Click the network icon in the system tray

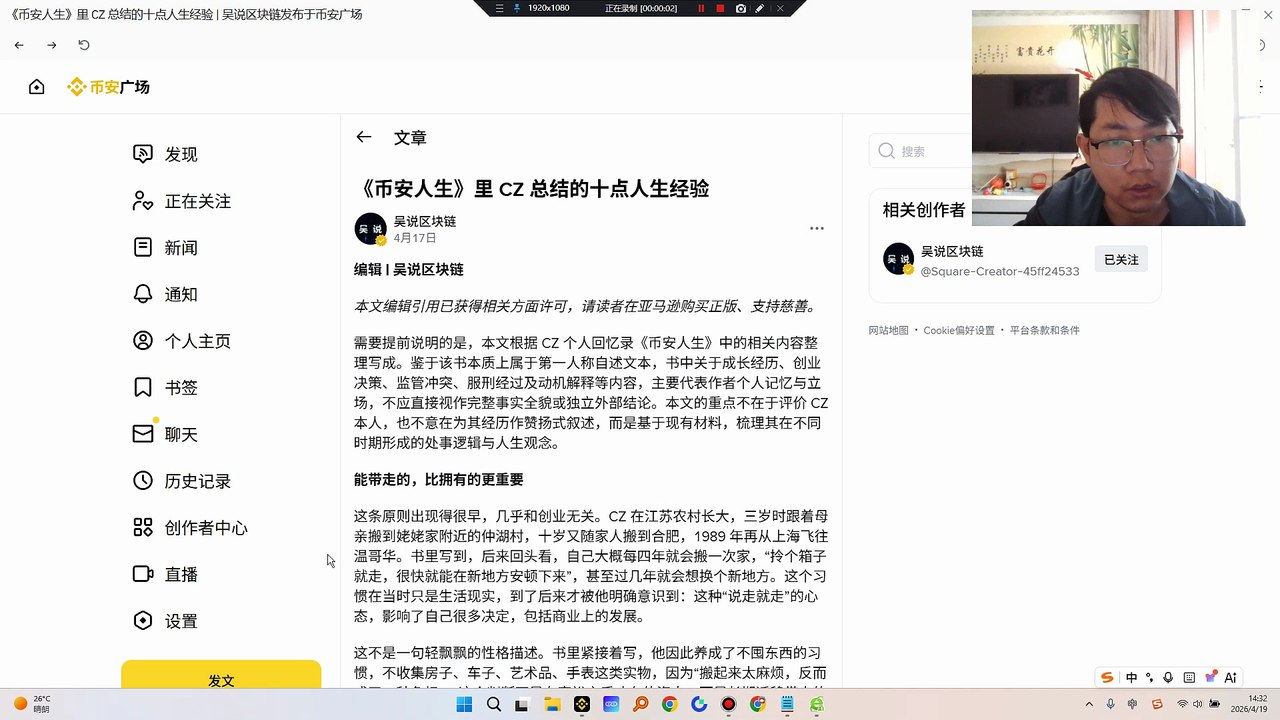(1182, 704)
